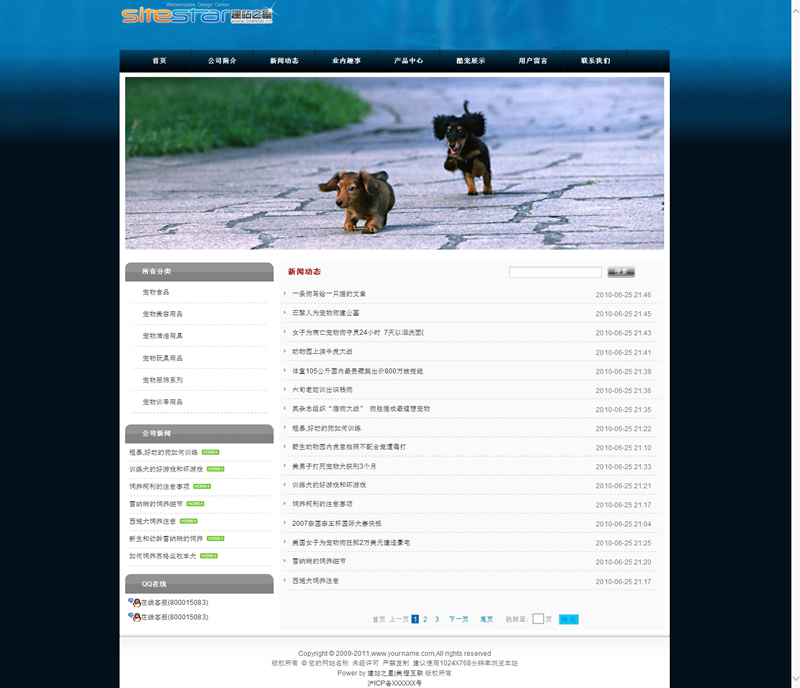Click the blue jump button in pagination
This screenshot has width=800, height=688.
[568, 619]
